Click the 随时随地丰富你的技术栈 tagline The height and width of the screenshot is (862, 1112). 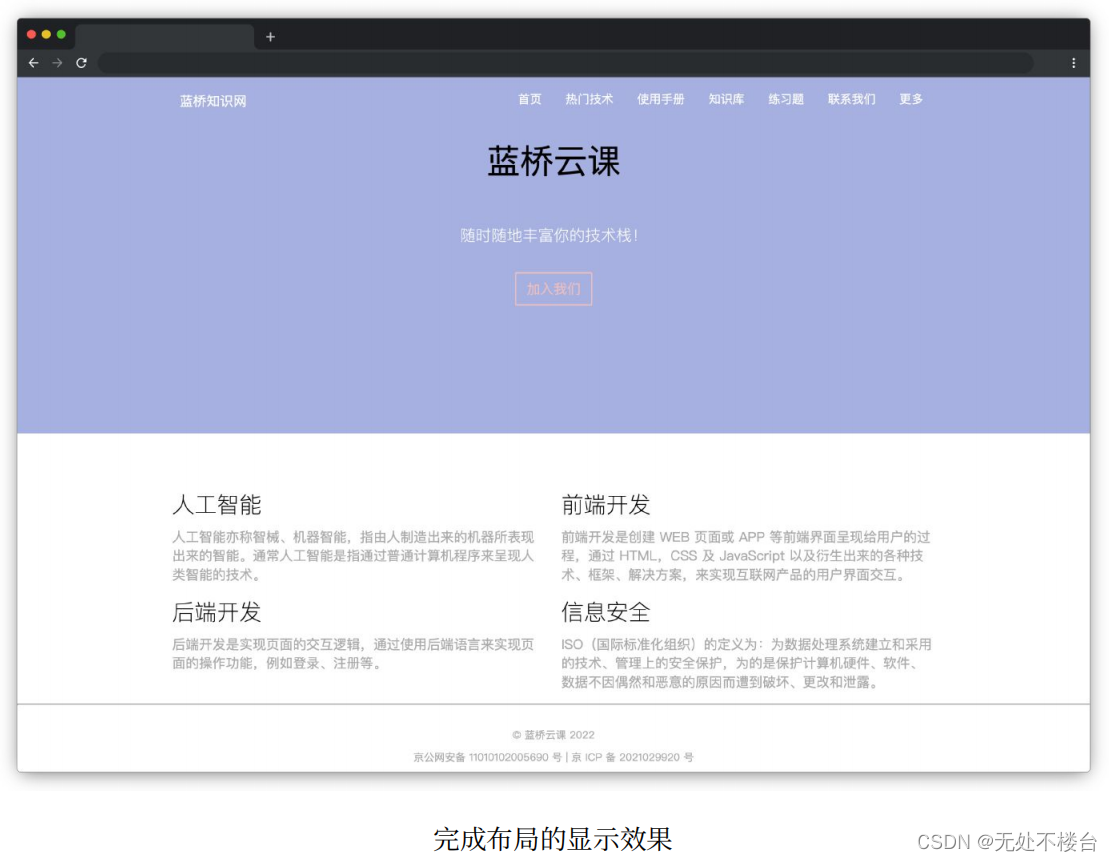pos(550,236)
